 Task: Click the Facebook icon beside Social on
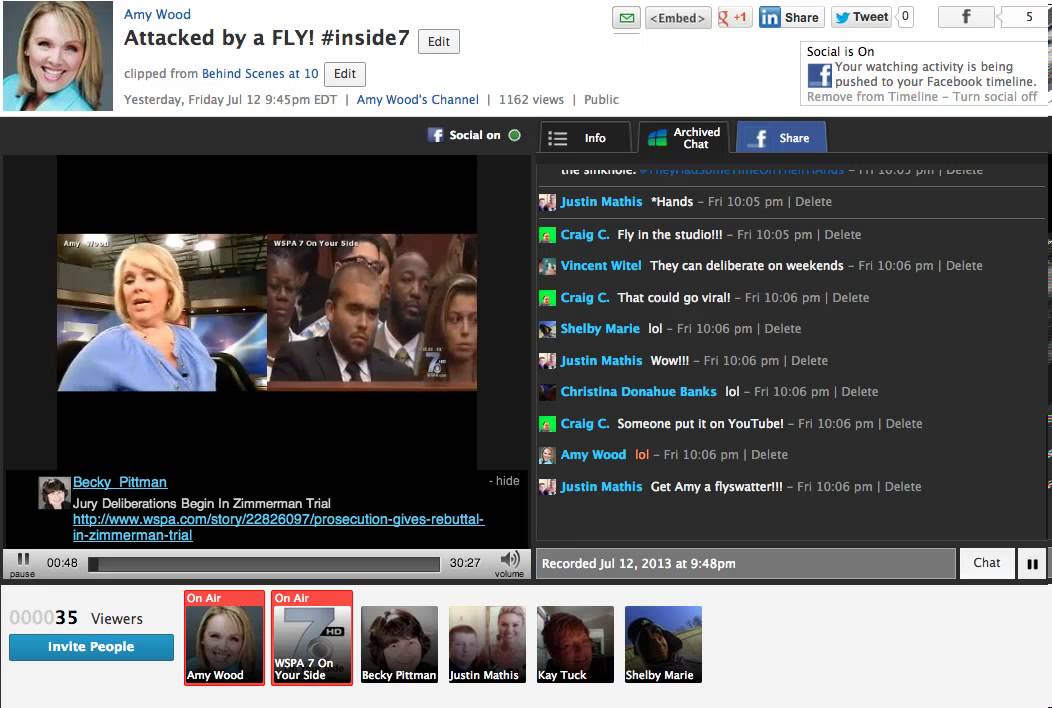[435, 135]
